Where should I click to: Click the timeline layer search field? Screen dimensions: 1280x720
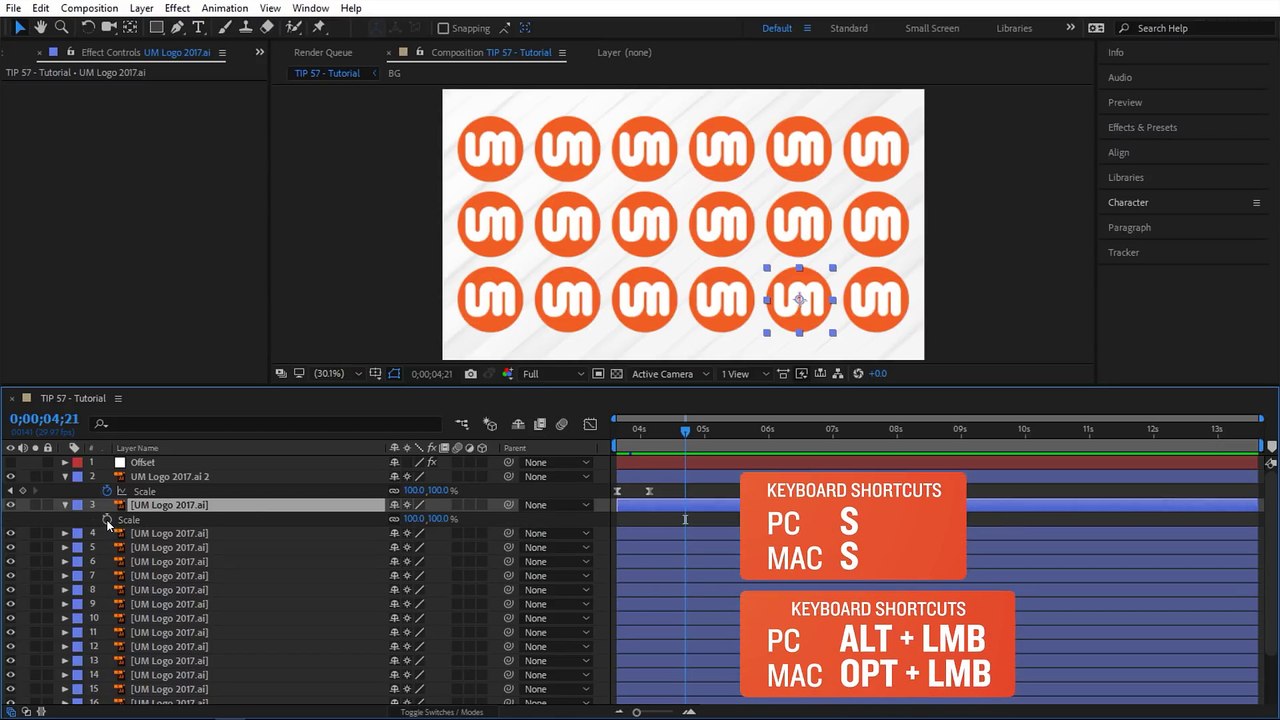click(265, 424)
